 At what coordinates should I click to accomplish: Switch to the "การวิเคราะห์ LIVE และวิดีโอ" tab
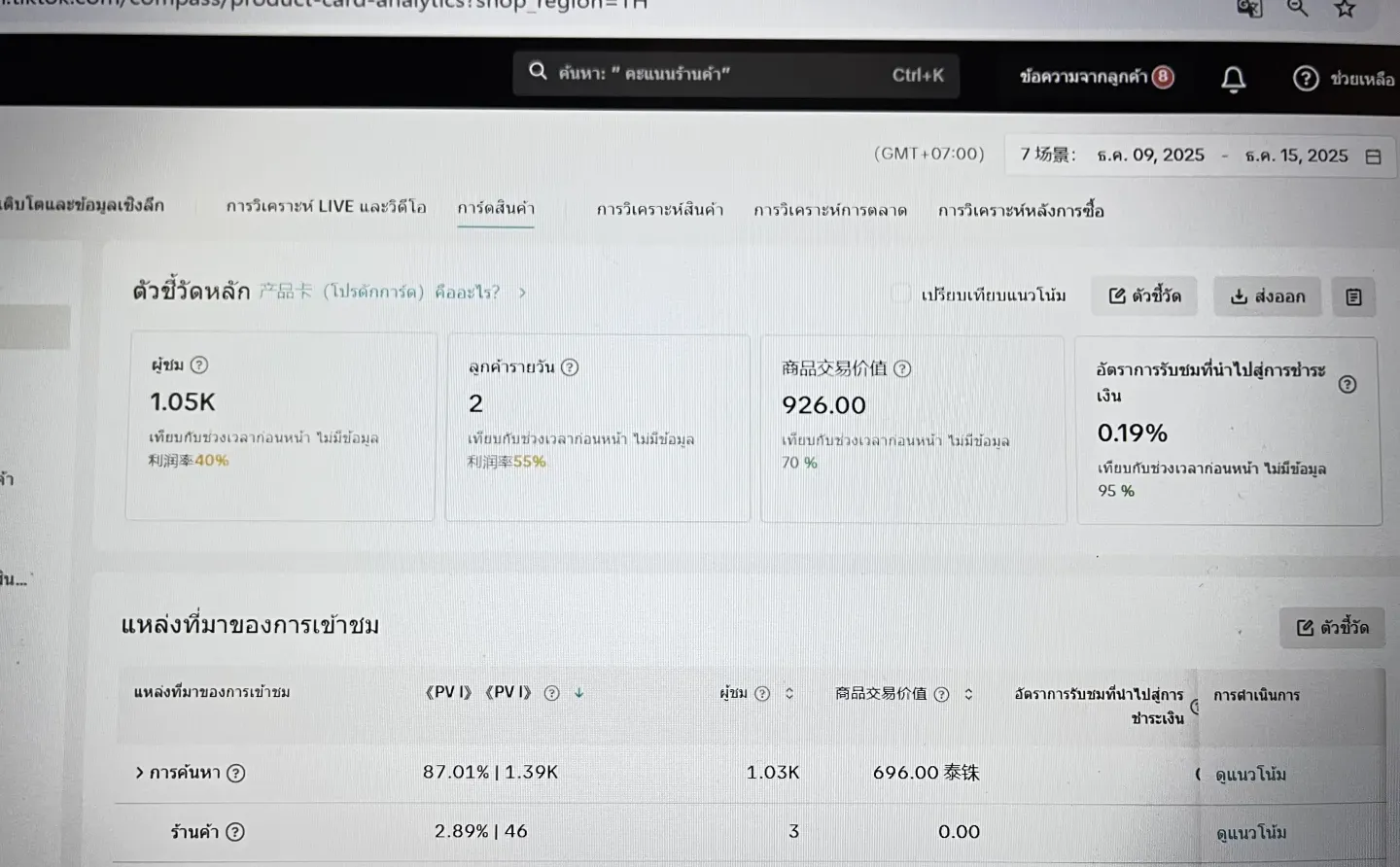click(x=326, y=207)
